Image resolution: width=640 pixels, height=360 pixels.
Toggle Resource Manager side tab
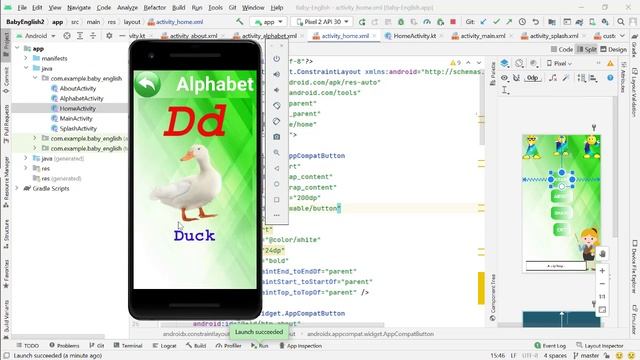[x=6, y=182]
